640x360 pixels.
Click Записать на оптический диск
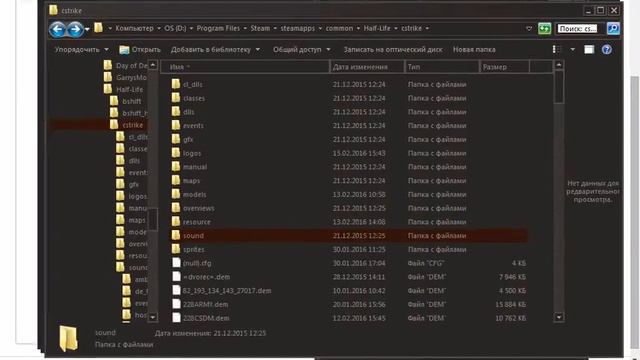tap(393, 49)
